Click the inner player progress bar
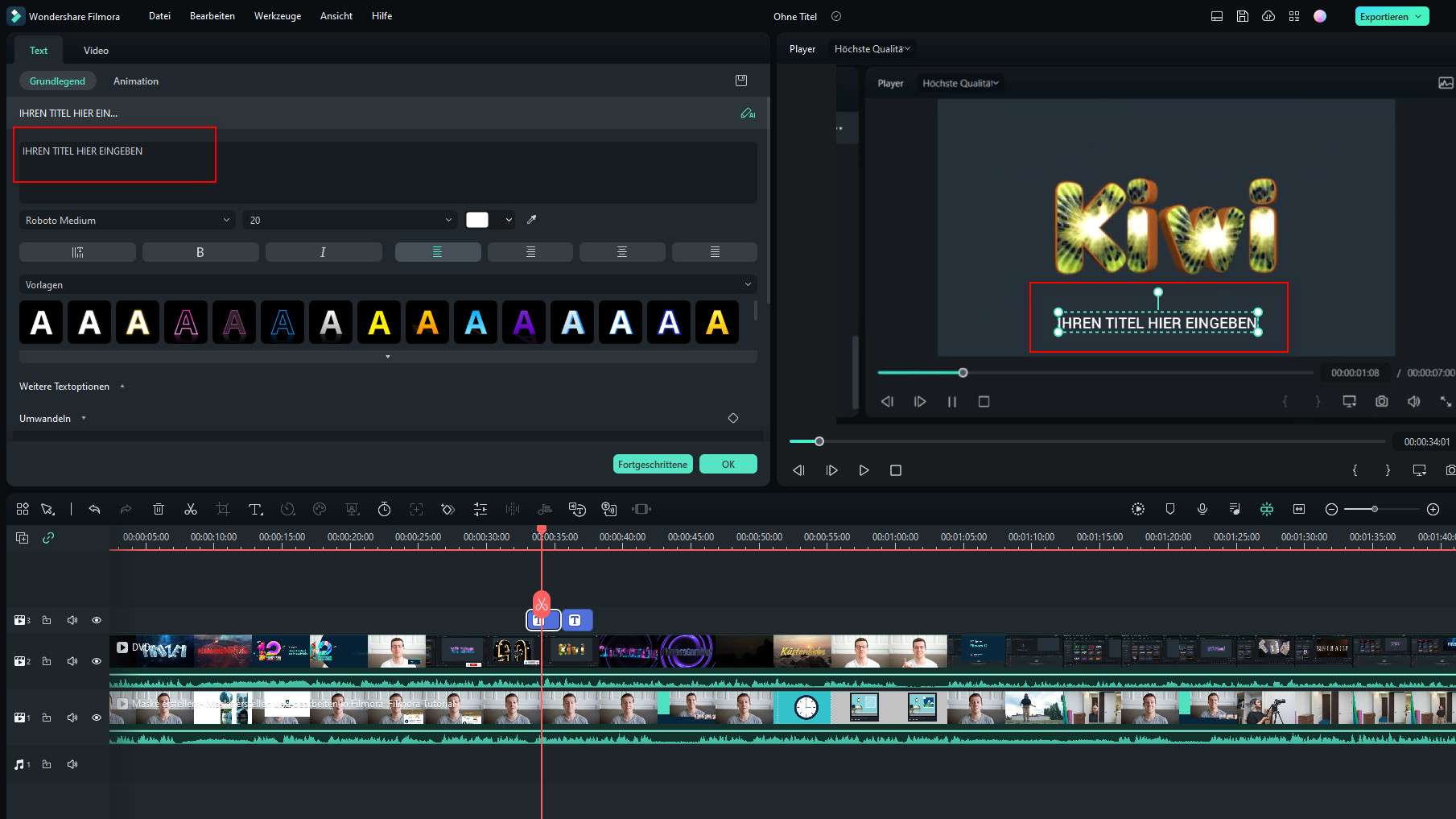Screen dimensions: 1456x819 1095,373
